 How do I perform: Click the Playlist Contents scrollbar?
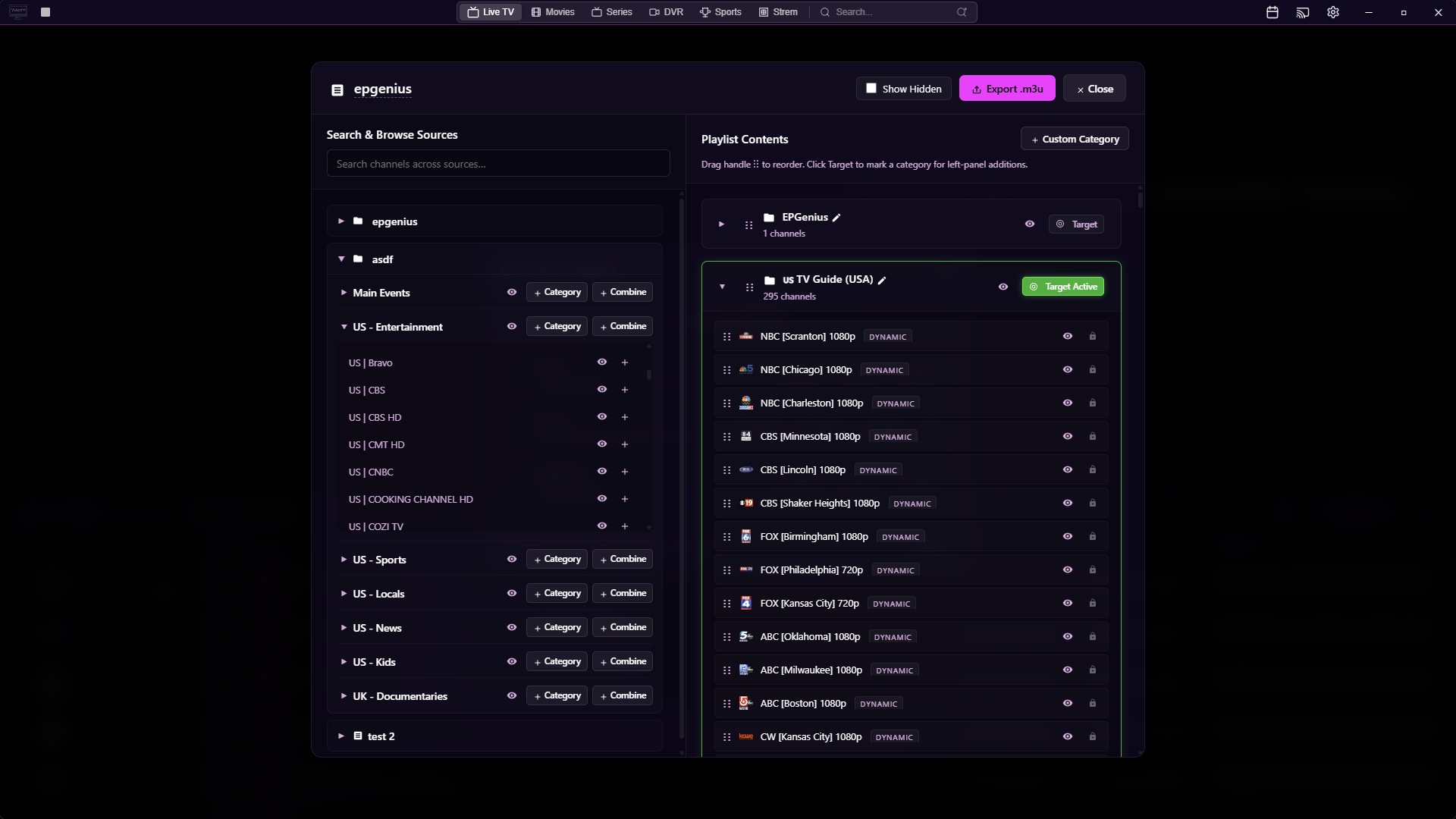tap(1140, 200)
